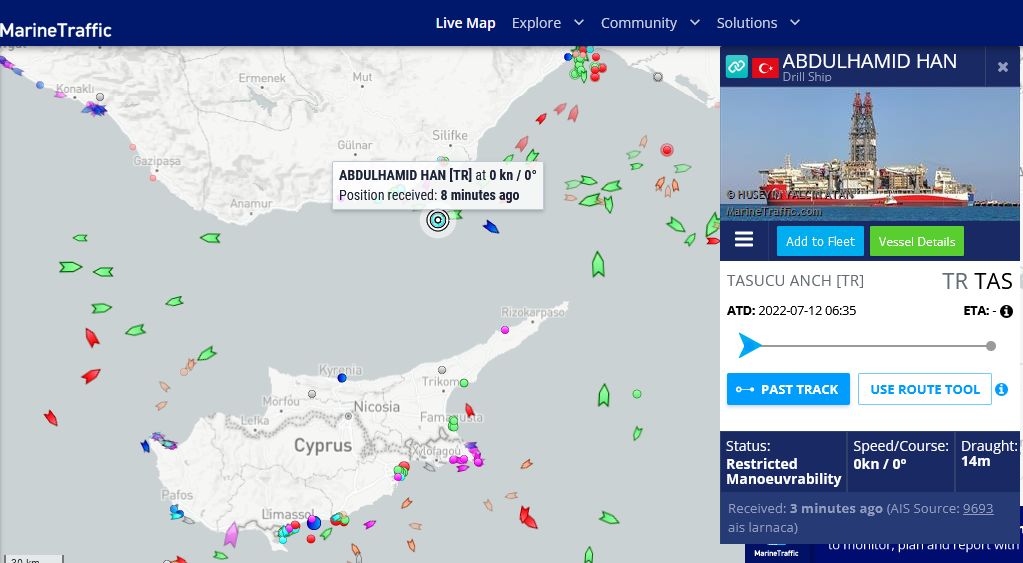
Task: Select the ABDULHAMID HAN target marker on map
Action: click(x=438, y=221)
